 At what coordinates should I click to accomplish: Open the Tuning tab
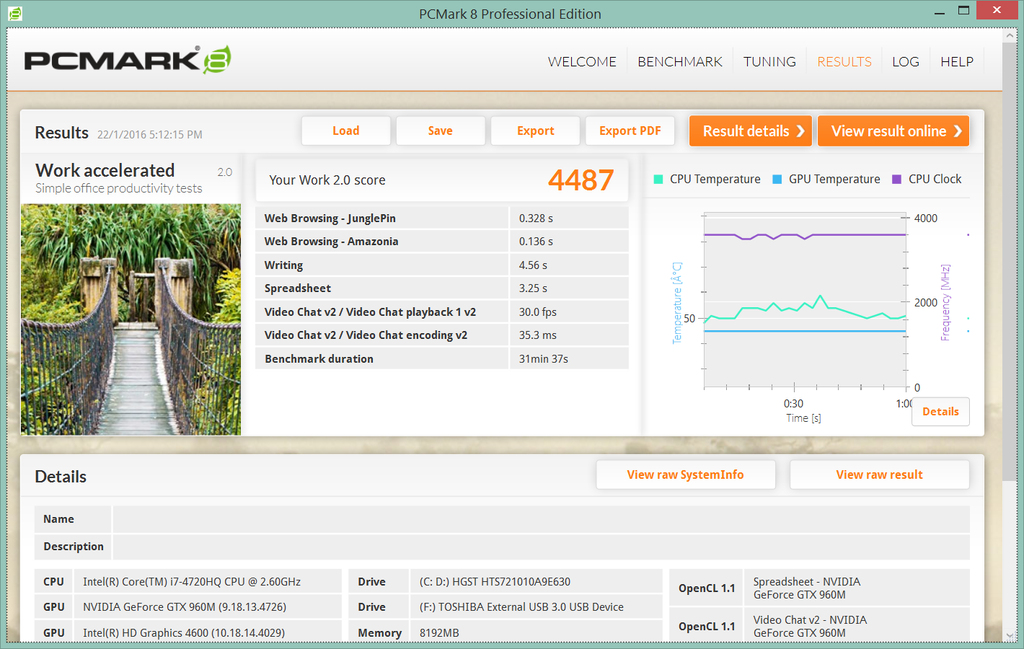(x=769, y=62)
